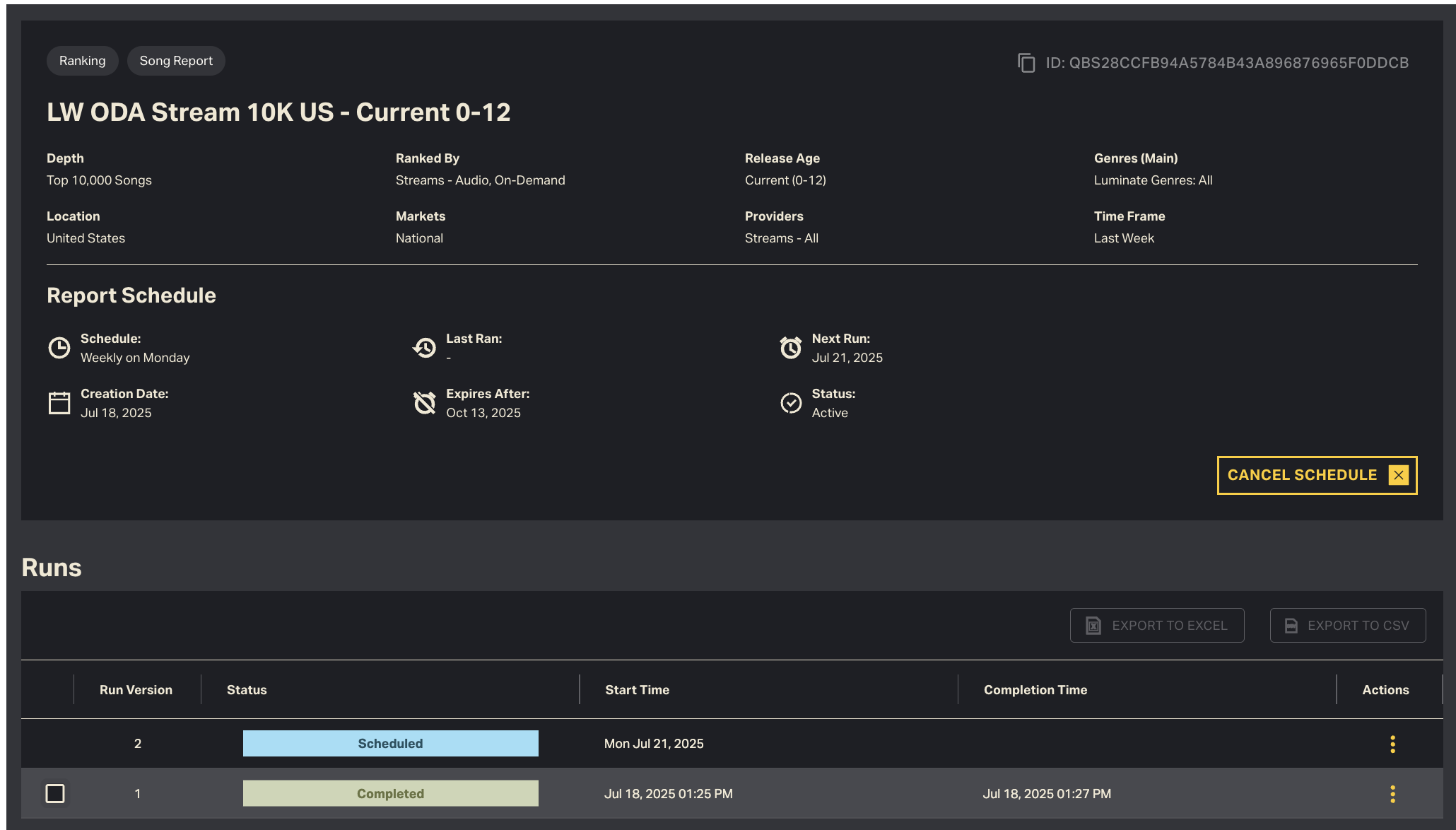The width and height of the screenshot is (1456, 830).
Task: Click the Song Report tag chip
Action: point(176,61)
